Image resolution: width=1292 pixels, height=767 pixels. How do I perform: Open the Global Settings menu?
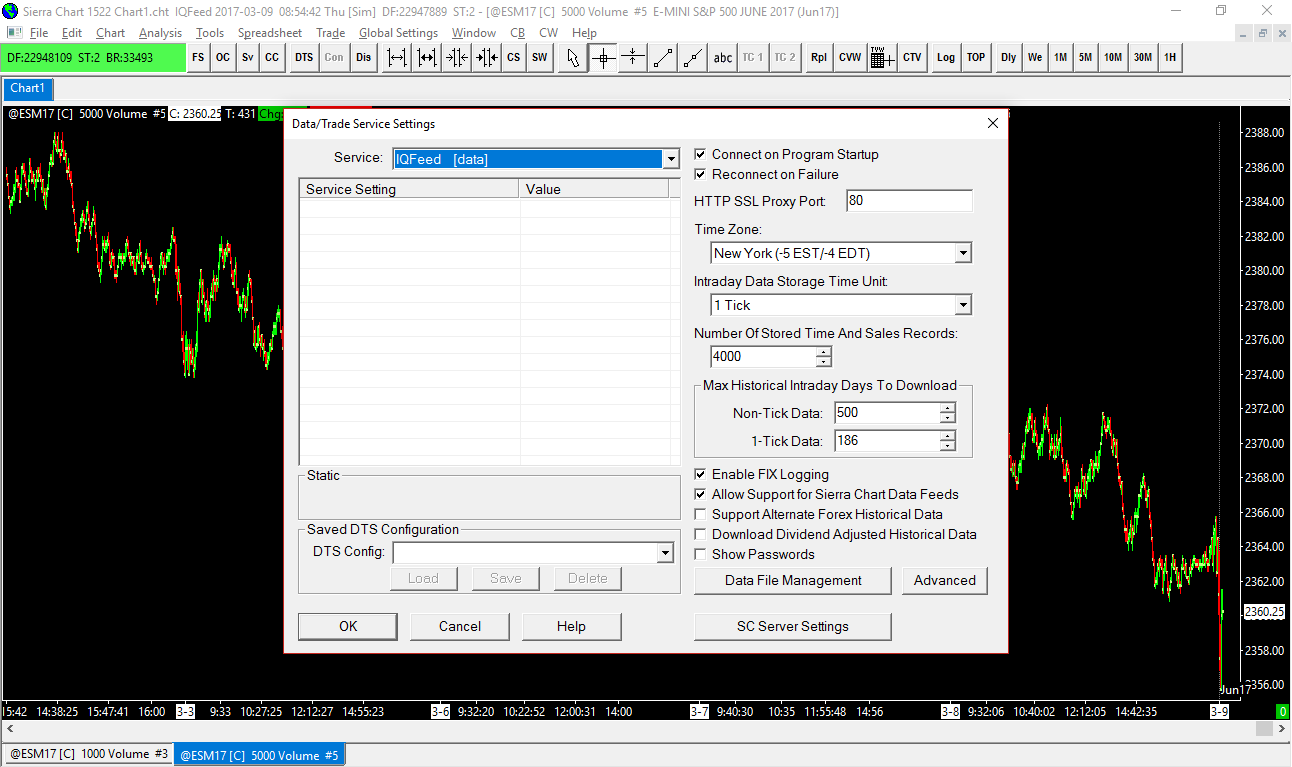pos(398,33)
